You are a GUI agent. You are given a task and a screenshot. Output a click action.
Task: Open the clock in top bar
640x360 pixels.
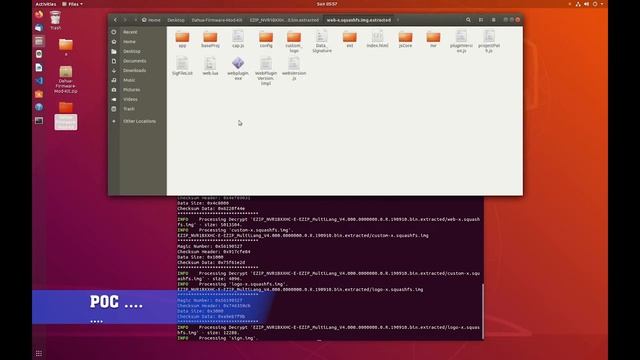327,4
